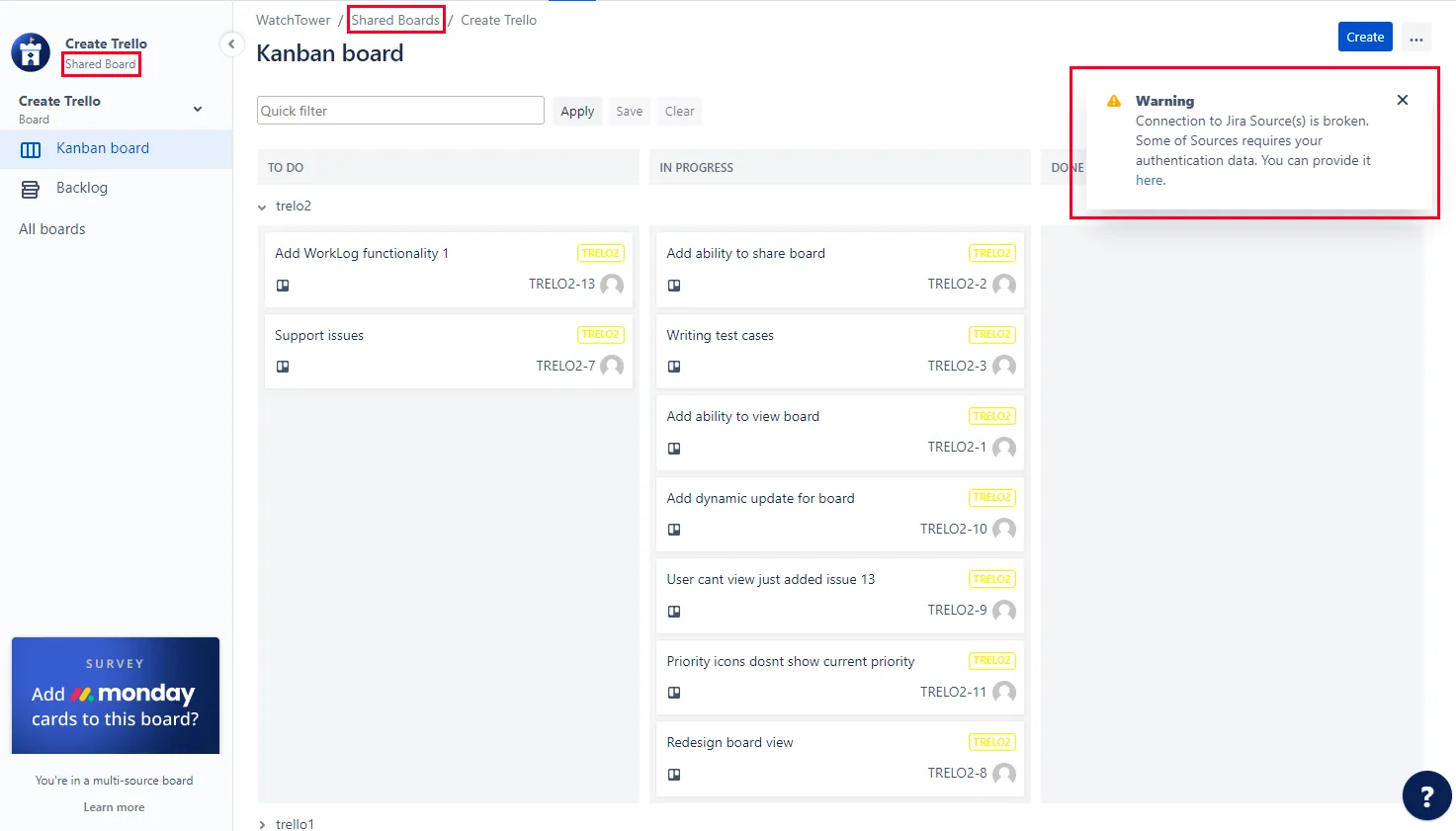
Task: Click the Create Trello breadcrumb
Action: coord(499,20)
